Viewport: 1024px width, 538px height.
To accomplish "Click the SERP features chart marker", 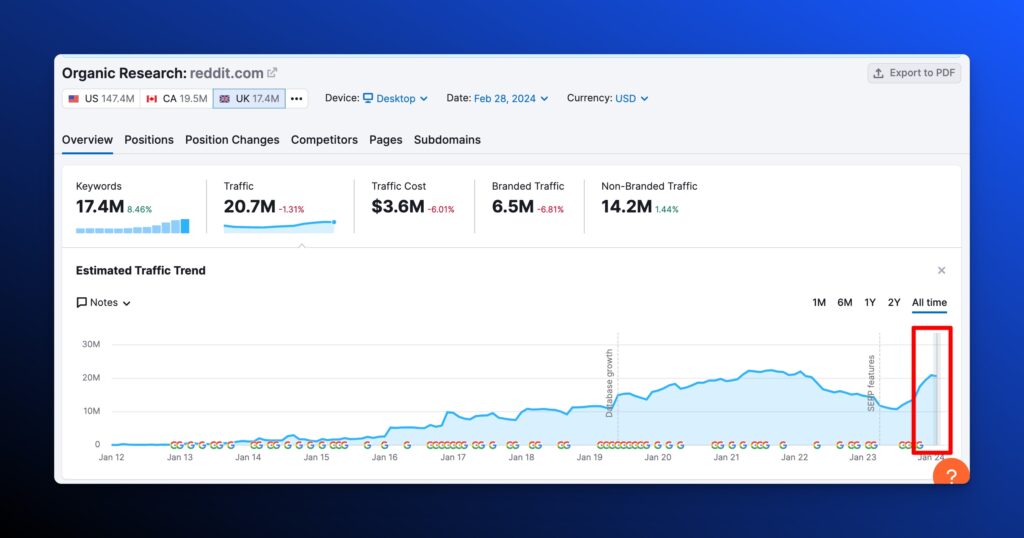I will coord(872,383).
